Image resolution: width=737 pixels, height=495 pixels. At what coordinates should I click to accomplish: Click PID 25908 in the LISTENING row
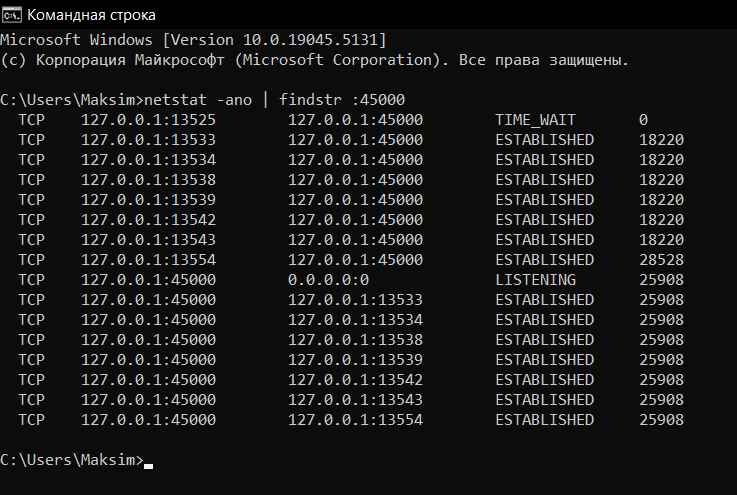661,280
